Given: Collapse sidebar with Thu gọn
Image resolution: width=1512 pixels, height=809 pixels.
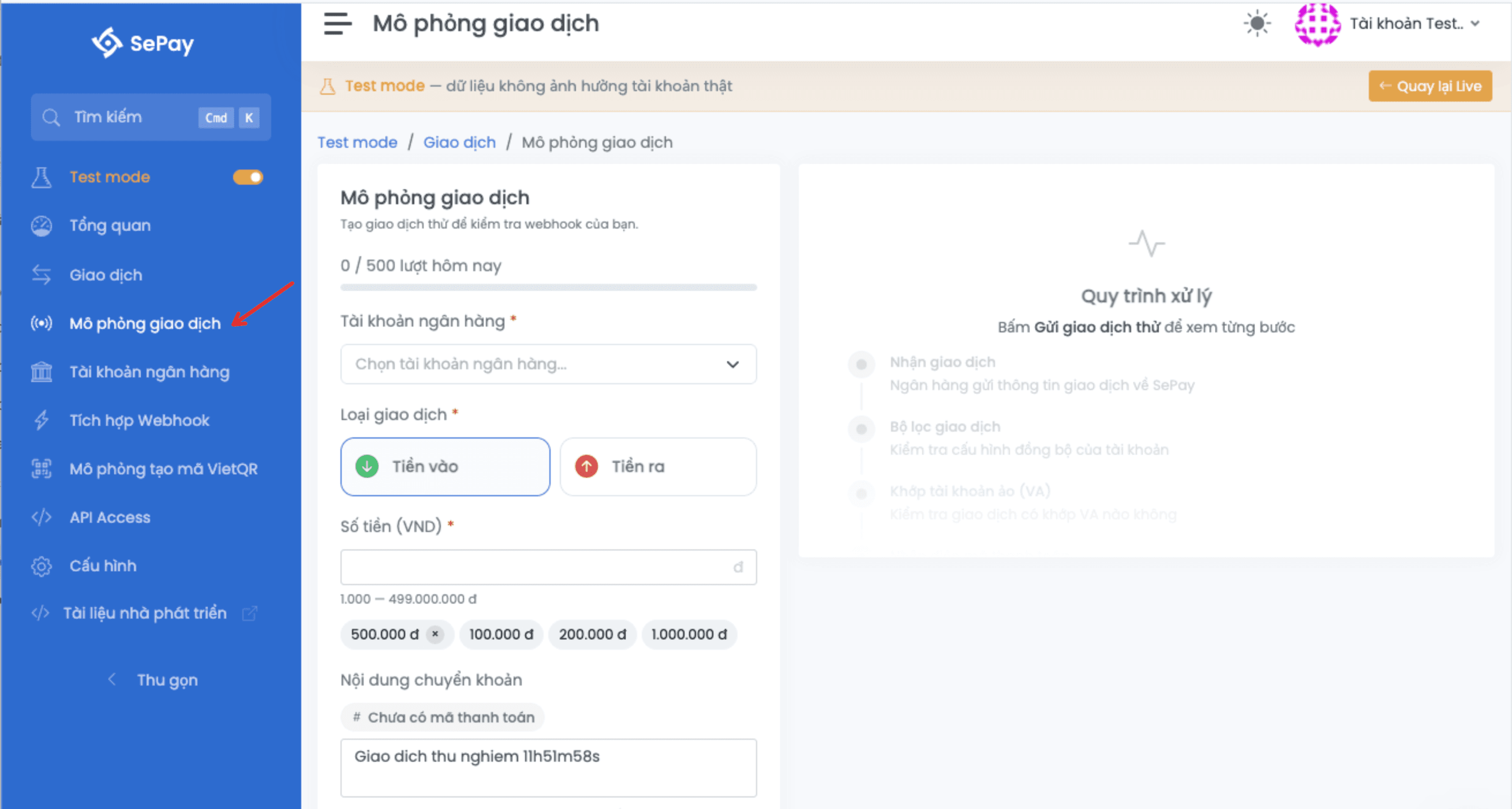Looking at the screenshot, I should click(x=152, y=680).
